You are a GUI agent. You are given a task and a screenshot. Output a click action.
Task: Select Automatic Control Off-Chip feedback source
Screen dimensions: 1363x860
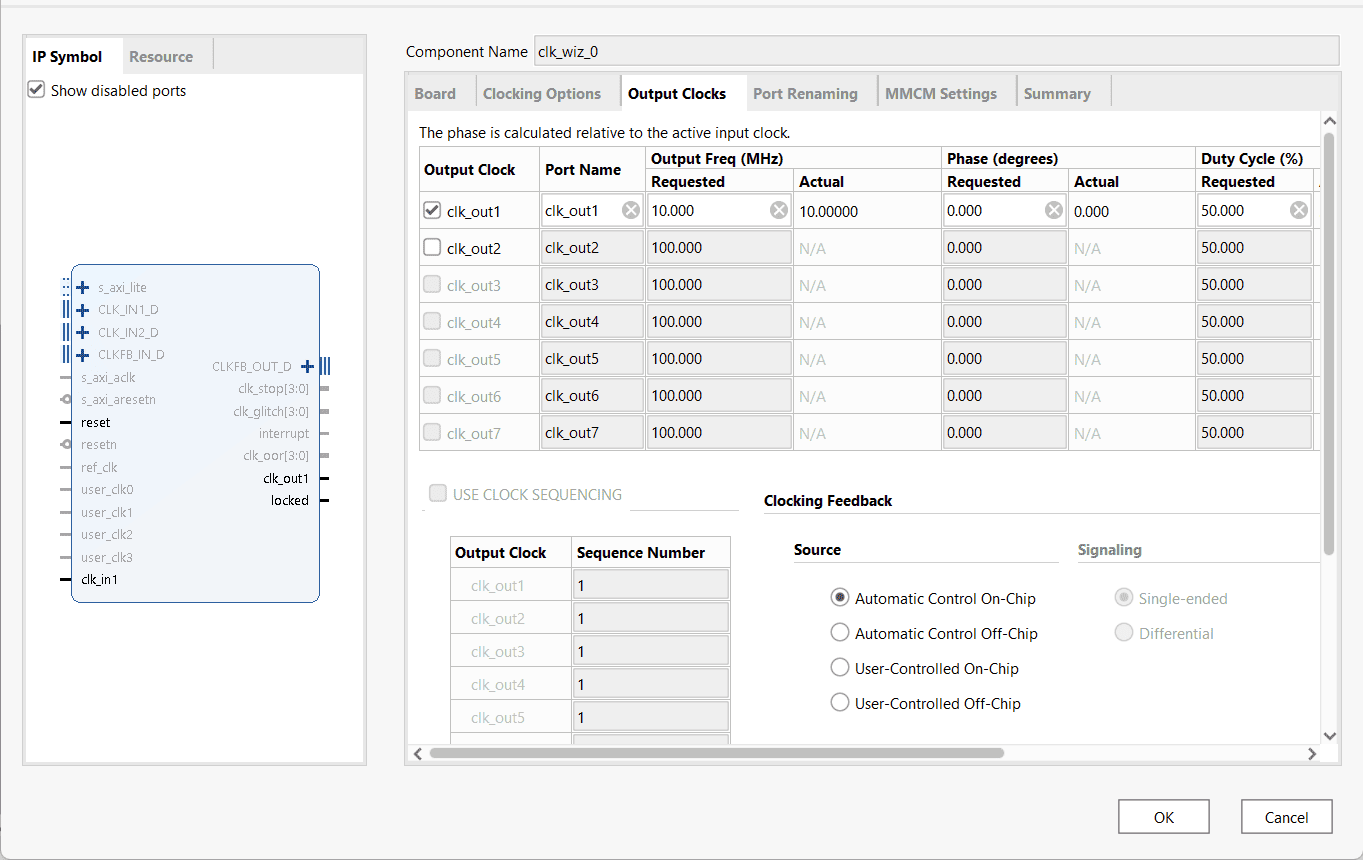(x=840, y=633)
